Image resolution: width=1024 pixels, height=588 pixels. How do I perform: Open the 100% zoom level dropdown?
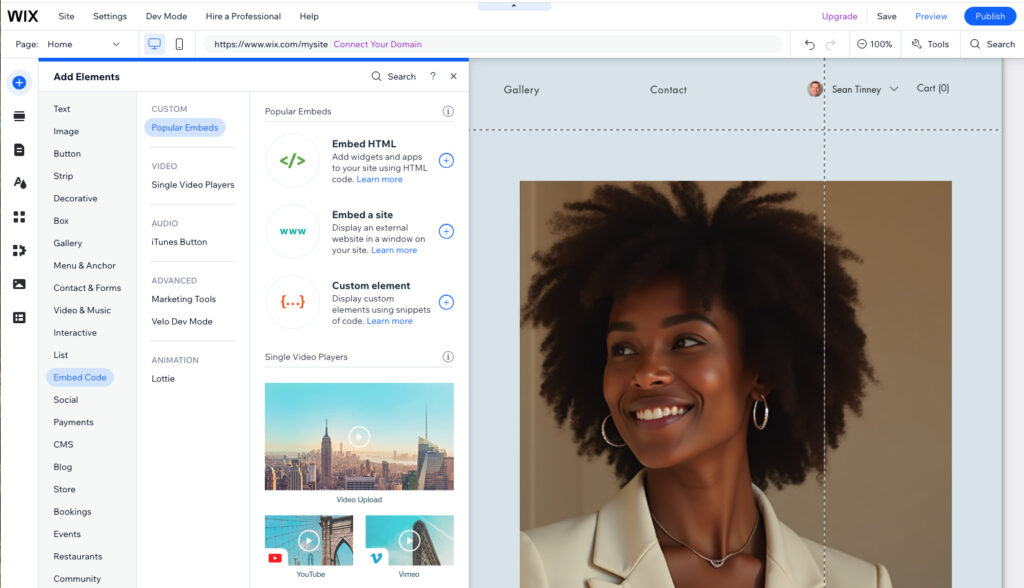coord(875,44)
